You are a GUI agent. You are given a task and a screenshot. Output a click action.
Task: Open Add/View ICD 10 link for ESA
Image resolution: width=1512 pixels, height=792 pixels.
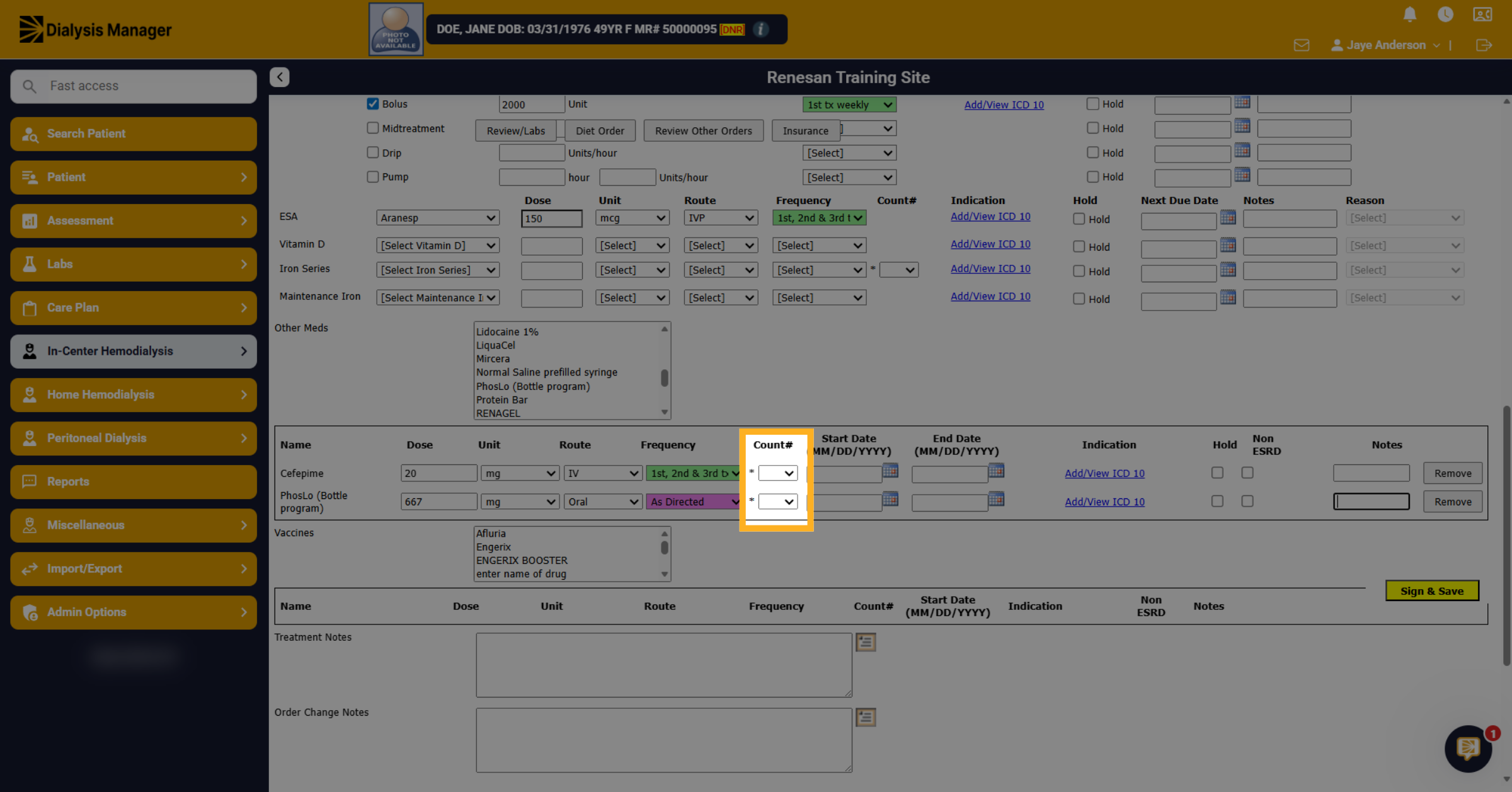[x=990, y=217]
